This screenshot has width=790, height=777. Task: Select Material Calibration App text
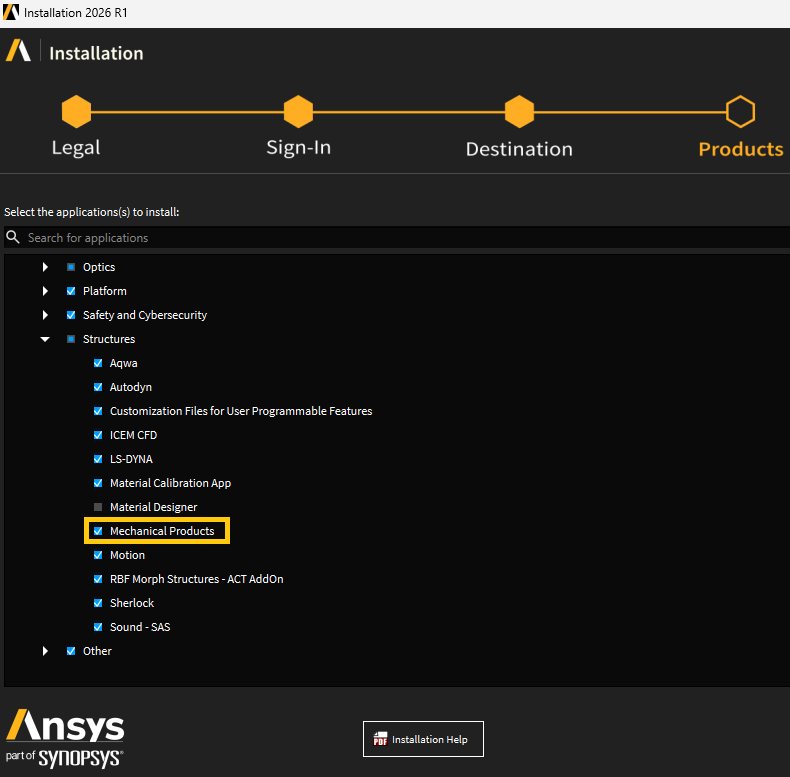click(x=170, y=483)
